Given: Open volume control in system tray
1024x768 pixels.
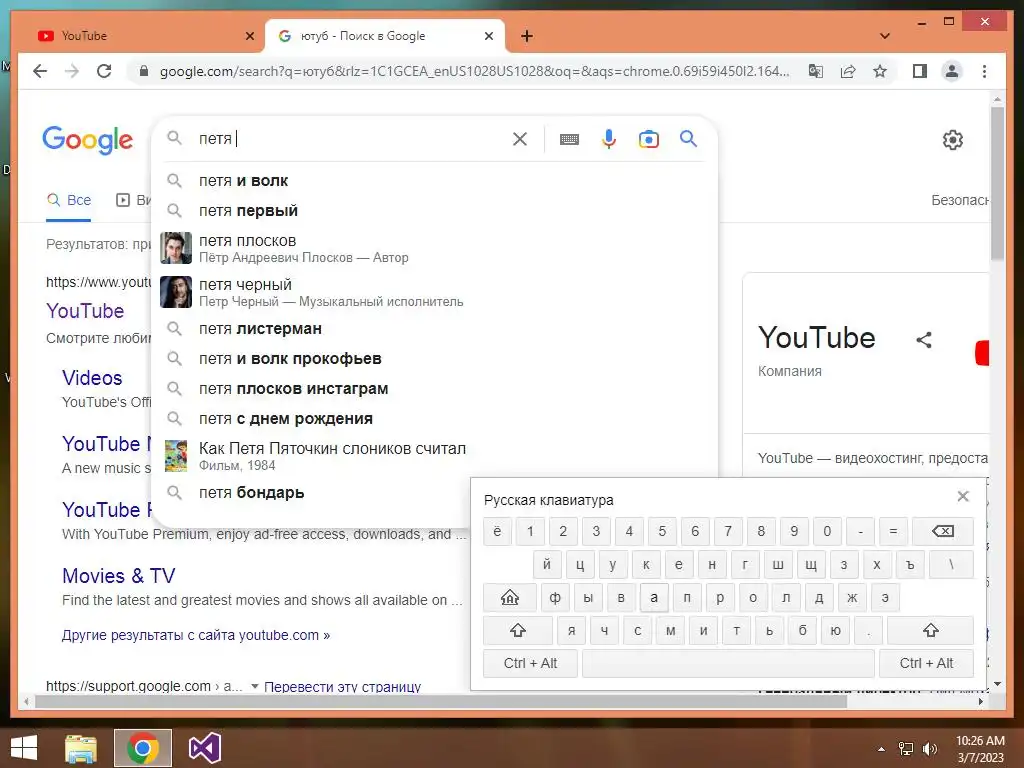Looking at the screenshot, I should click(x=929, y=748).
